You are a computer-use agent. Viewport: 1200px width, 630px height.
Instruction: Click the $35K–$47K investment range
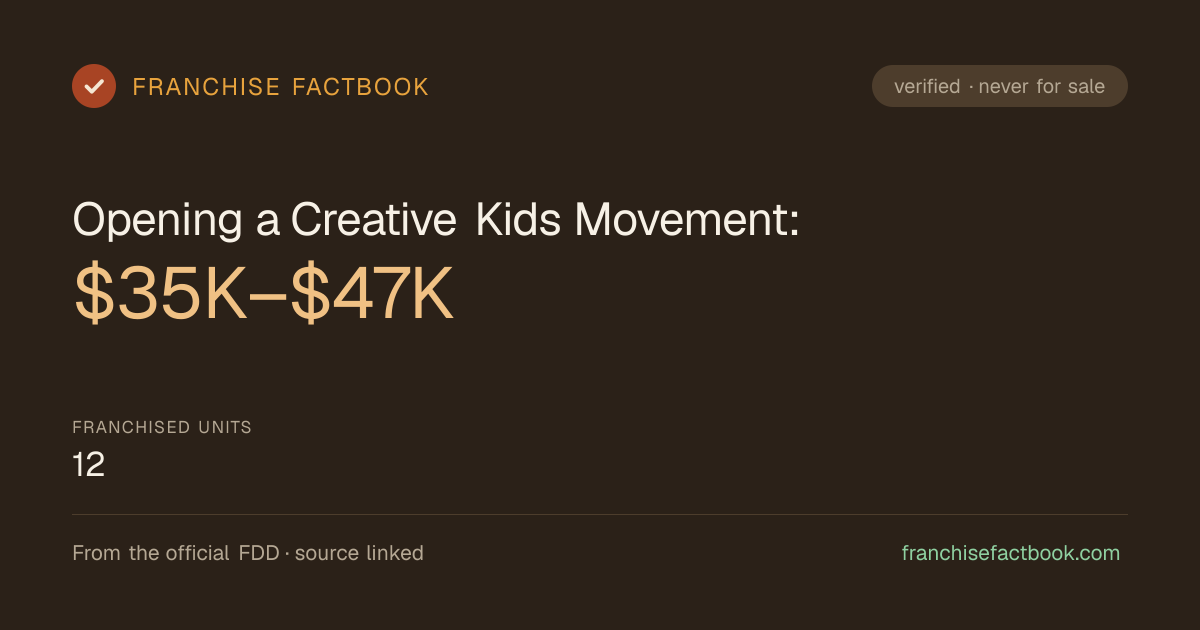pos(264,297)
